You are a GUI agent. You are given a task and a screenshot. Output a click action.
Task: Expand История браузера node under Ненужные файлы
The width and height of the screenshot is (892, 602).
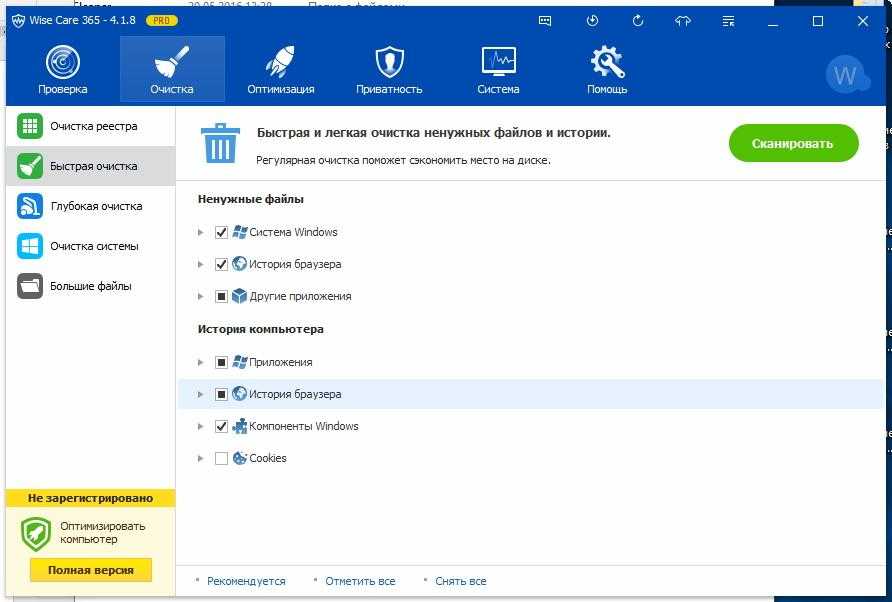200,264
